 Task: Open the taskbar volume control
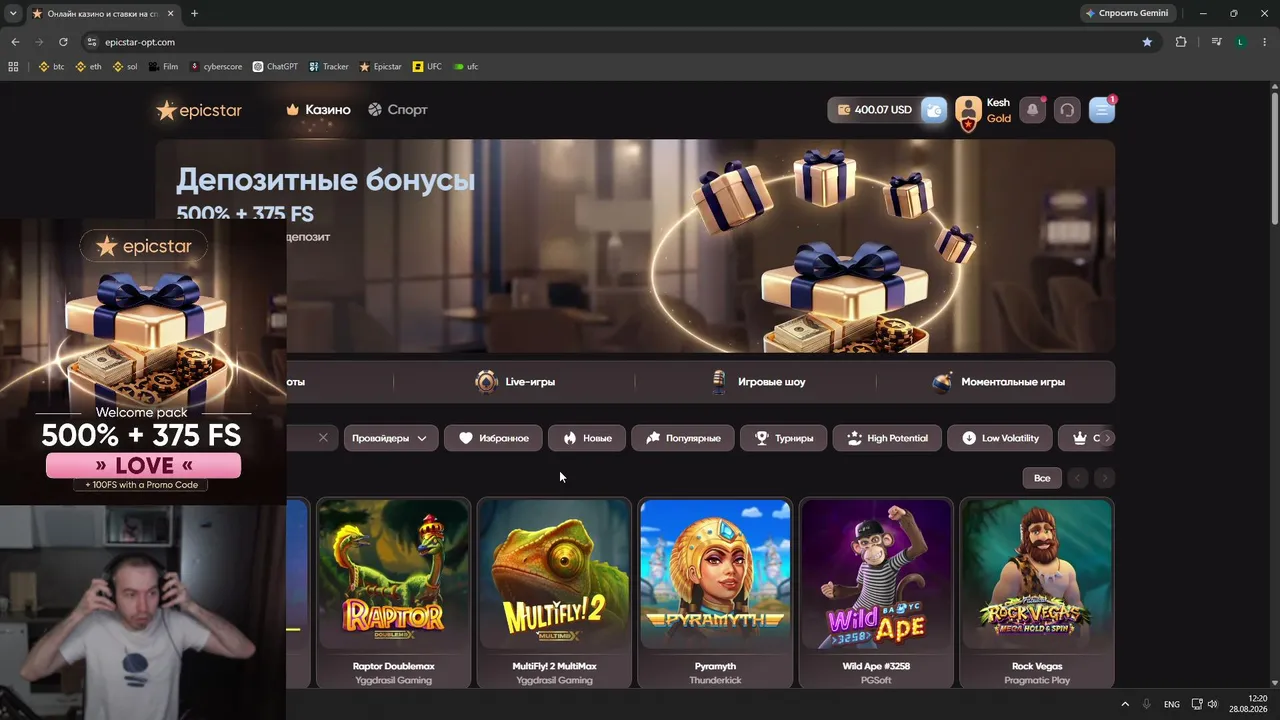point(1213,704)
